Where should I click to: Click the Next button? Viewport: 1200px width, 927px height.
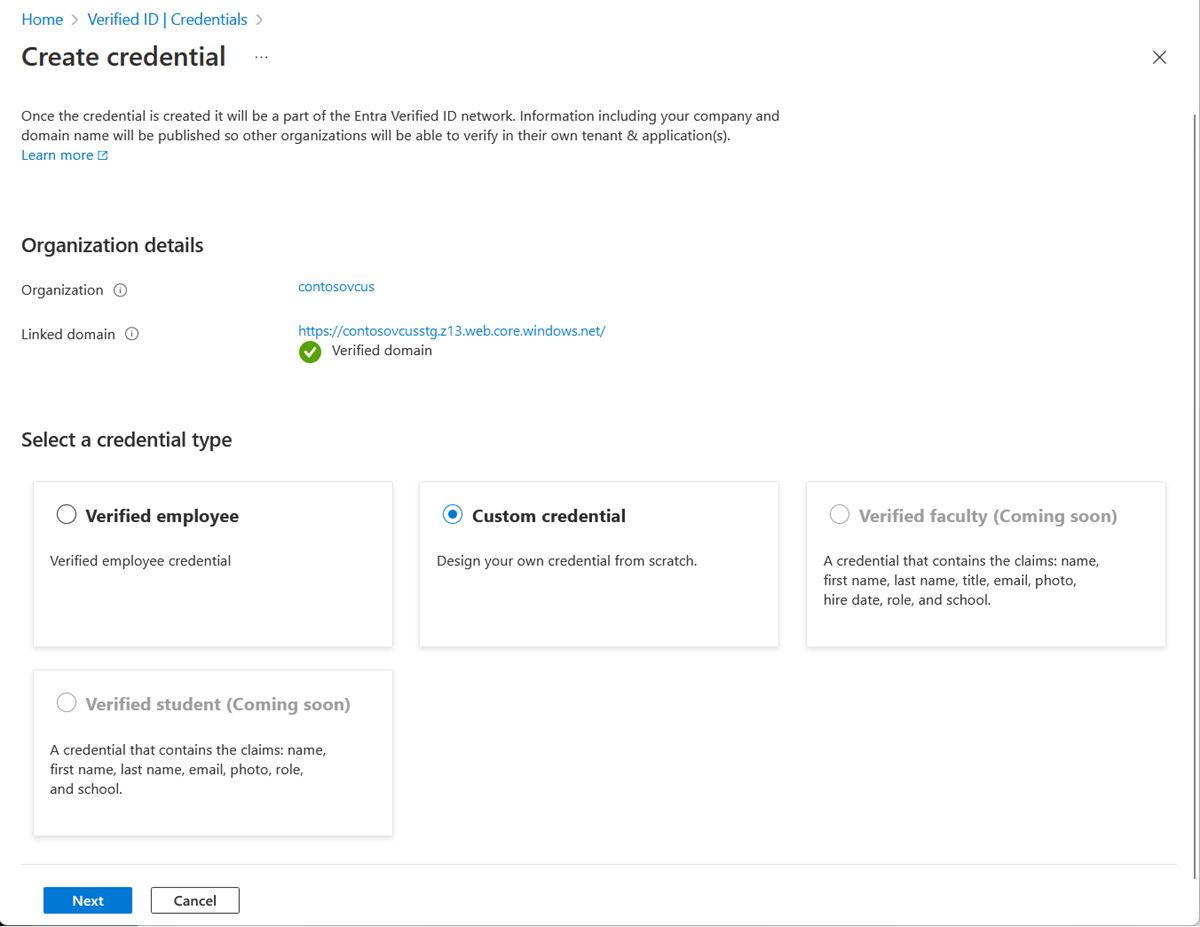(x=88, y=900)
